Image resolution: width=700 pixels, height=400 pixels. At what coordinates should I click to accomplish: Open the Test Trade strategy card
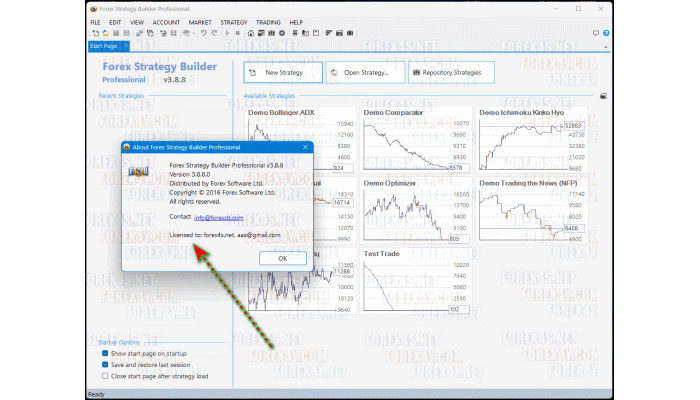pos(416,281)
